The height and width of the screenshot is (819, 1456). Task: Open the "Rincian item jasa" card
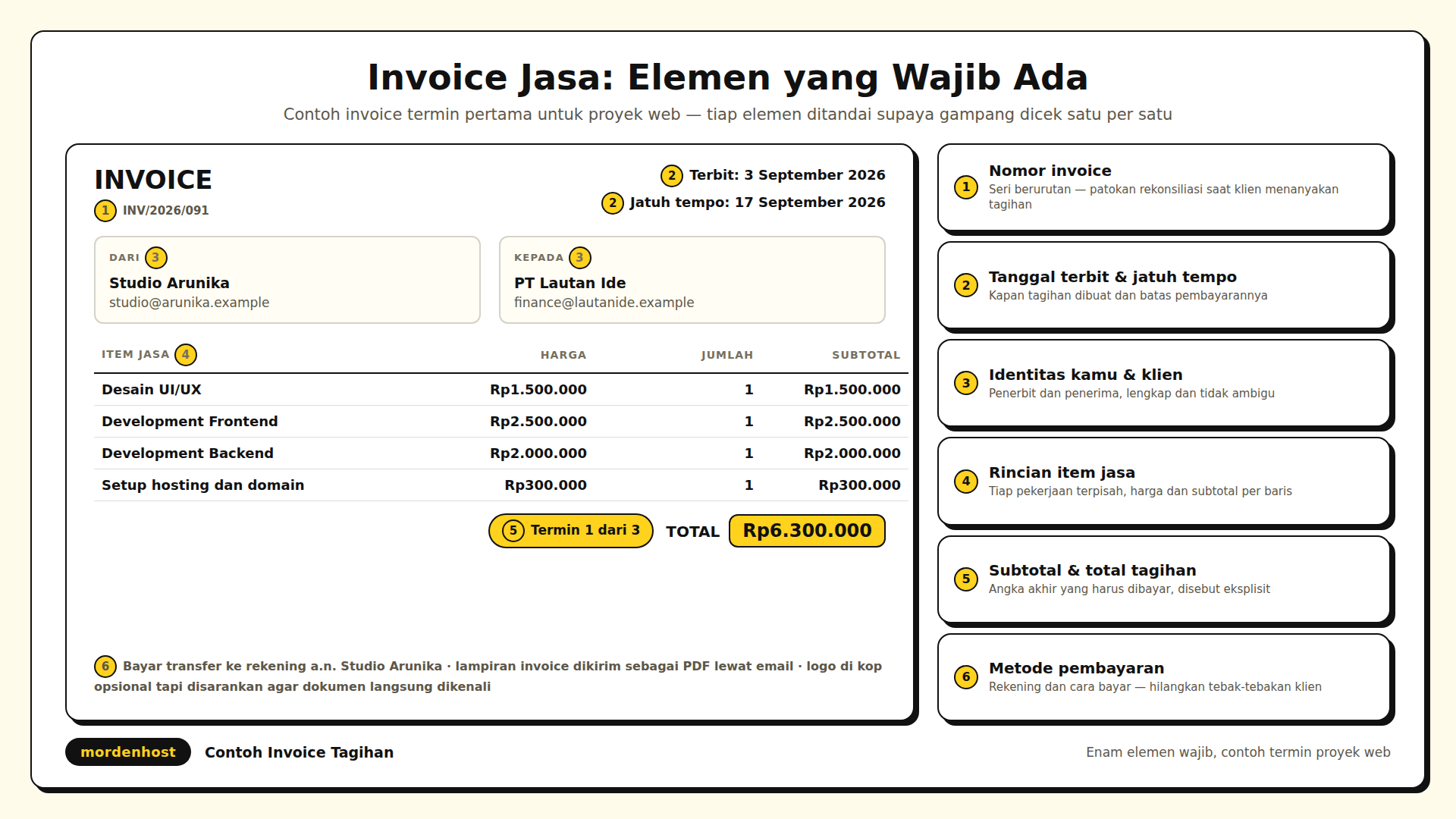coord(1164,481)
